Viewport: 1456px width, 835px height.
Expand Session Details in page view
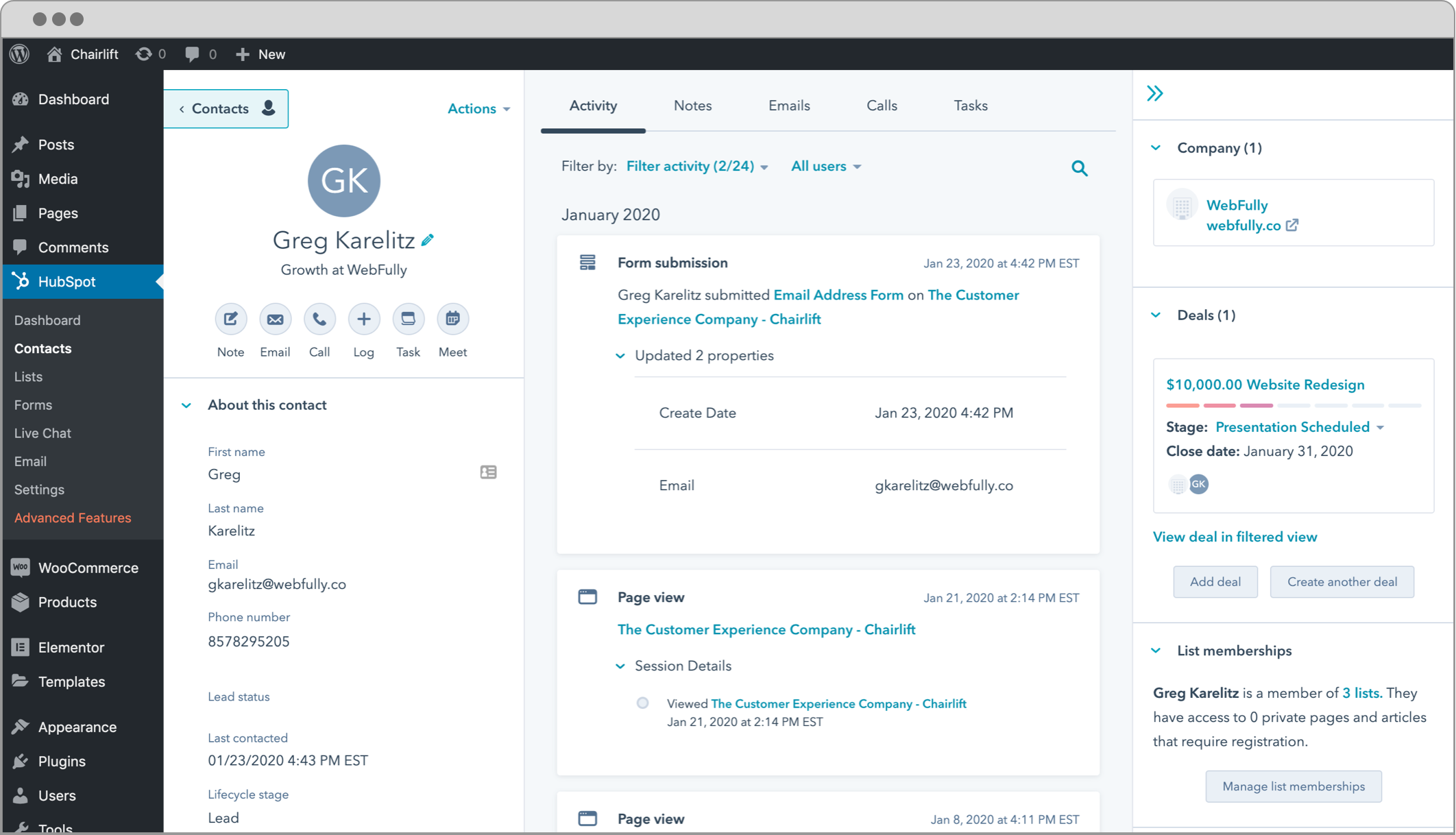pos(622,666)
